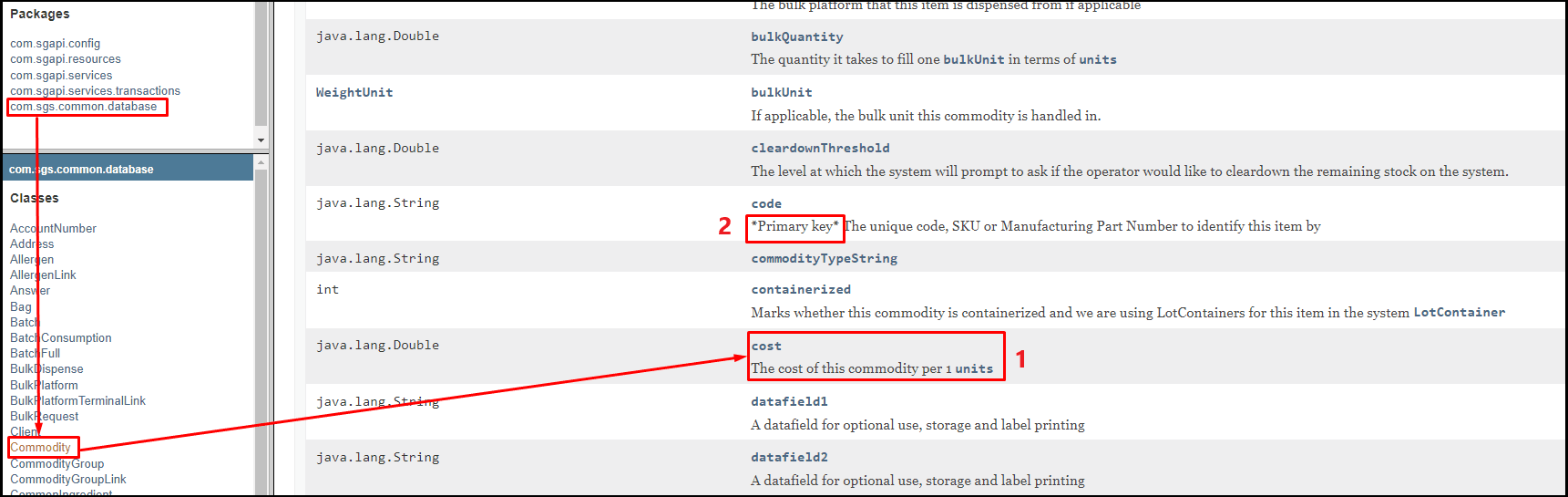1568x497 pixels.
Task: Click the classes list scroll up arrow
Action: (261, 162)
